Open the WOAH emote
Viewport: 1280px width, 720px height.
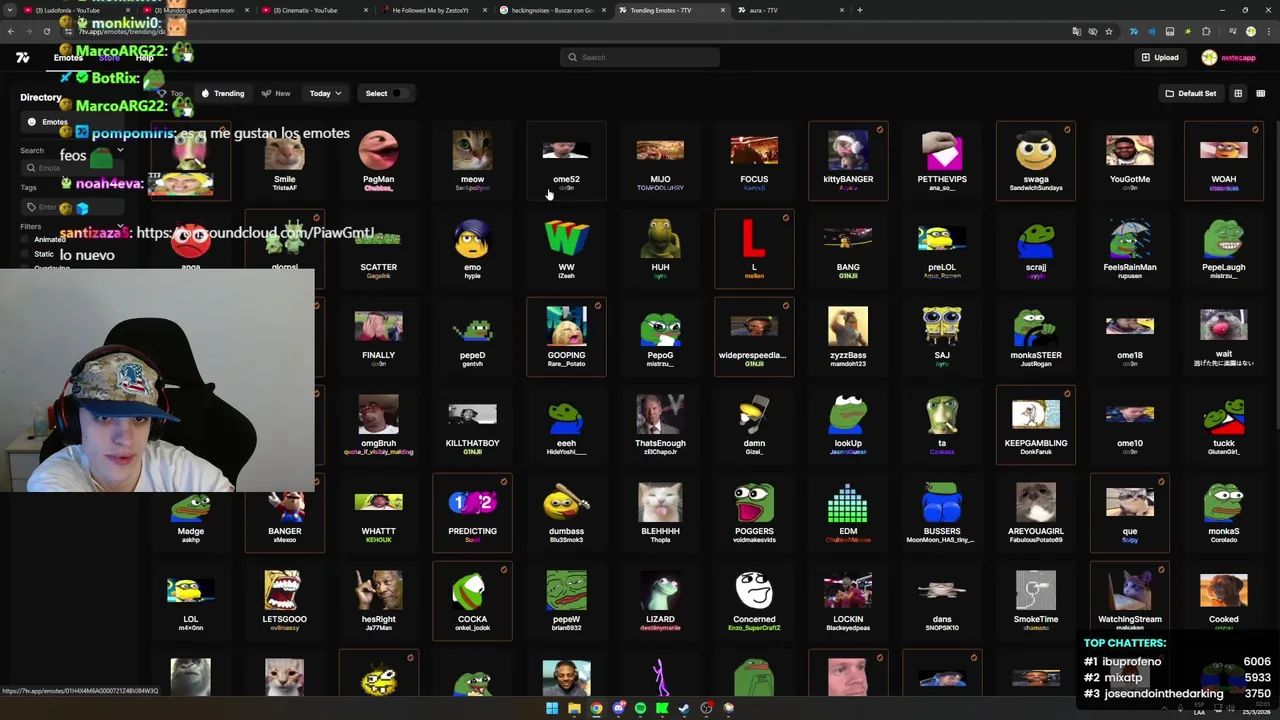pyautogui.click(x=1224, y=161)
